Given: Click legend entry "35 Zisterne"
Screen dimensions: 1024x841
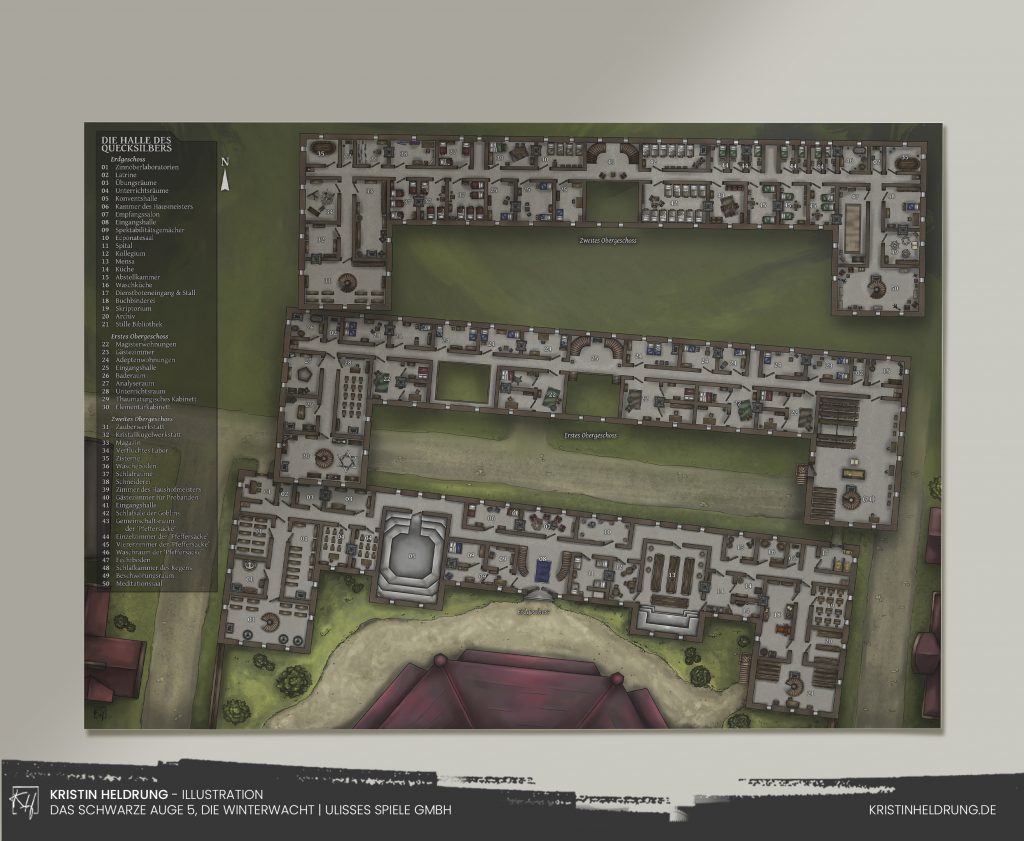Looking at the screenshot, I should click(x=121, y=458).
